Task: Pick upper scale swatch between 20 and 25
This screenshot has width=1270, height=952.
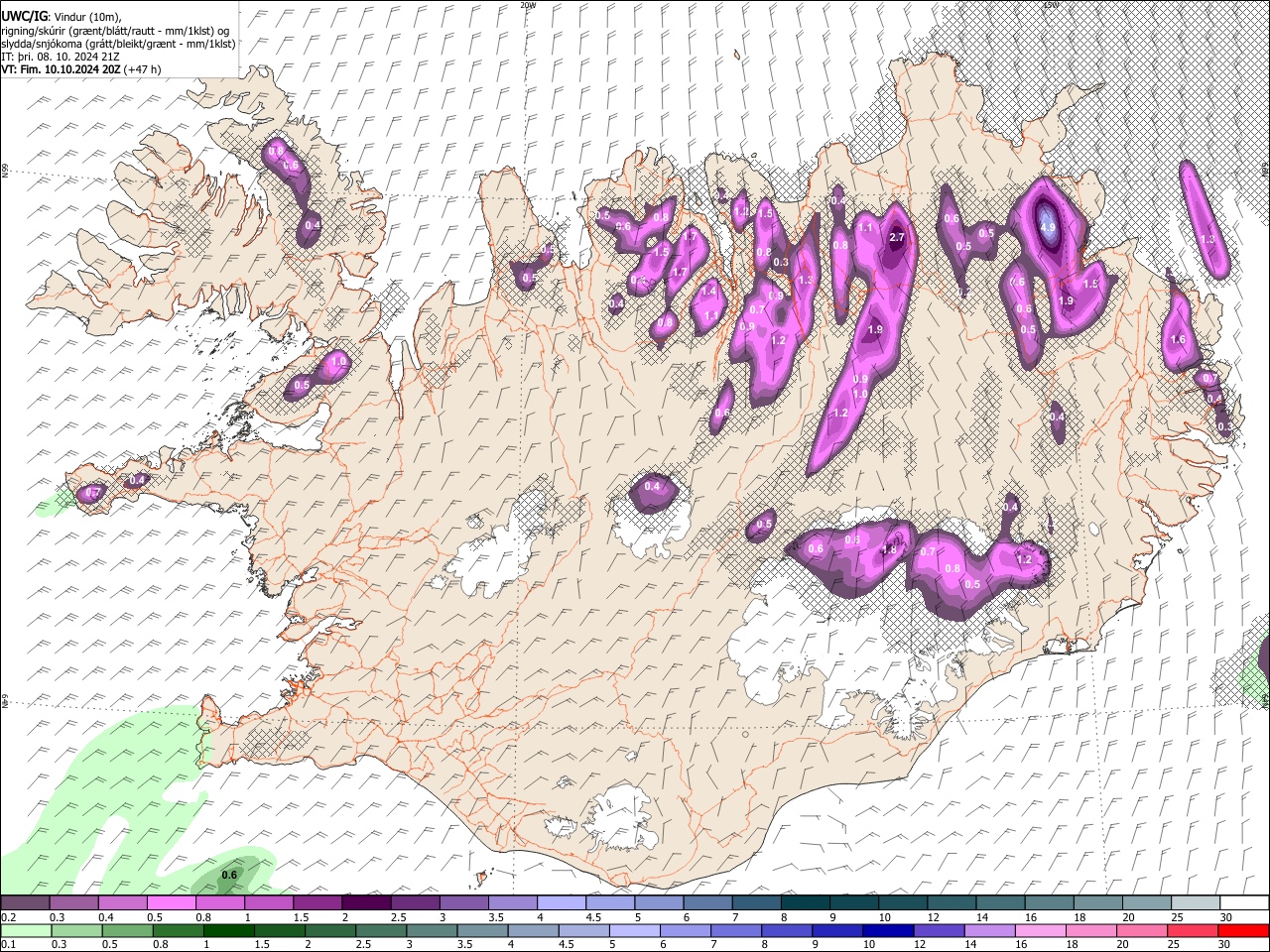Action: [x=1147, y=903]
